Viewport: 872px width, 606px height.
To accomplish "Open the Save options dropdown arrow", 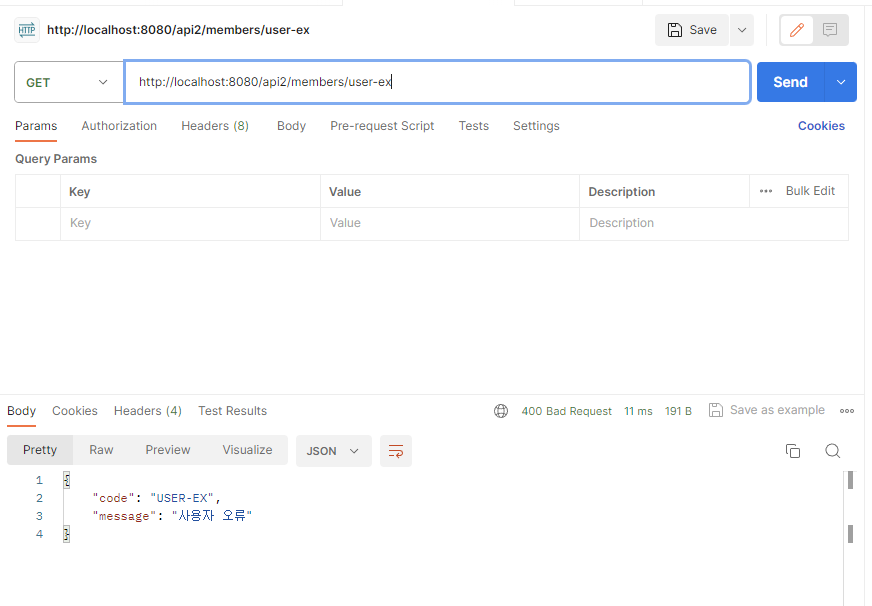I will point(742,30).
